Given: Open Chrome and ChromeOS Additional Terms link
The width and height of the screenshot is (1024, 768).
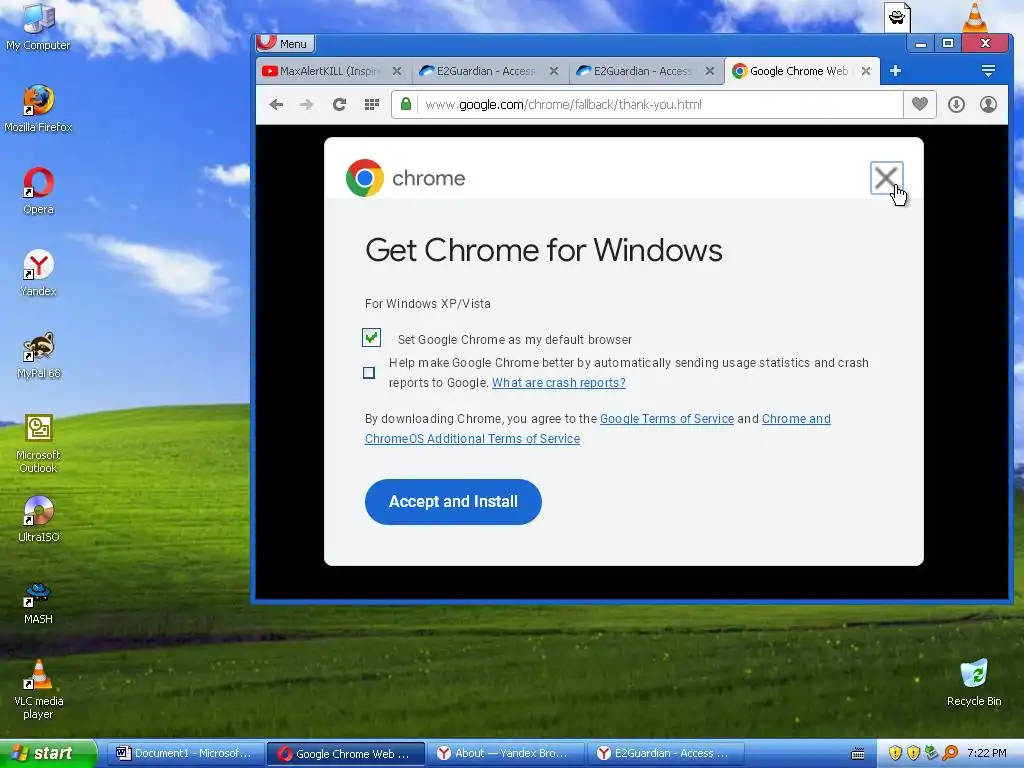Looking at the screenshot, I should tap(598, 428).
